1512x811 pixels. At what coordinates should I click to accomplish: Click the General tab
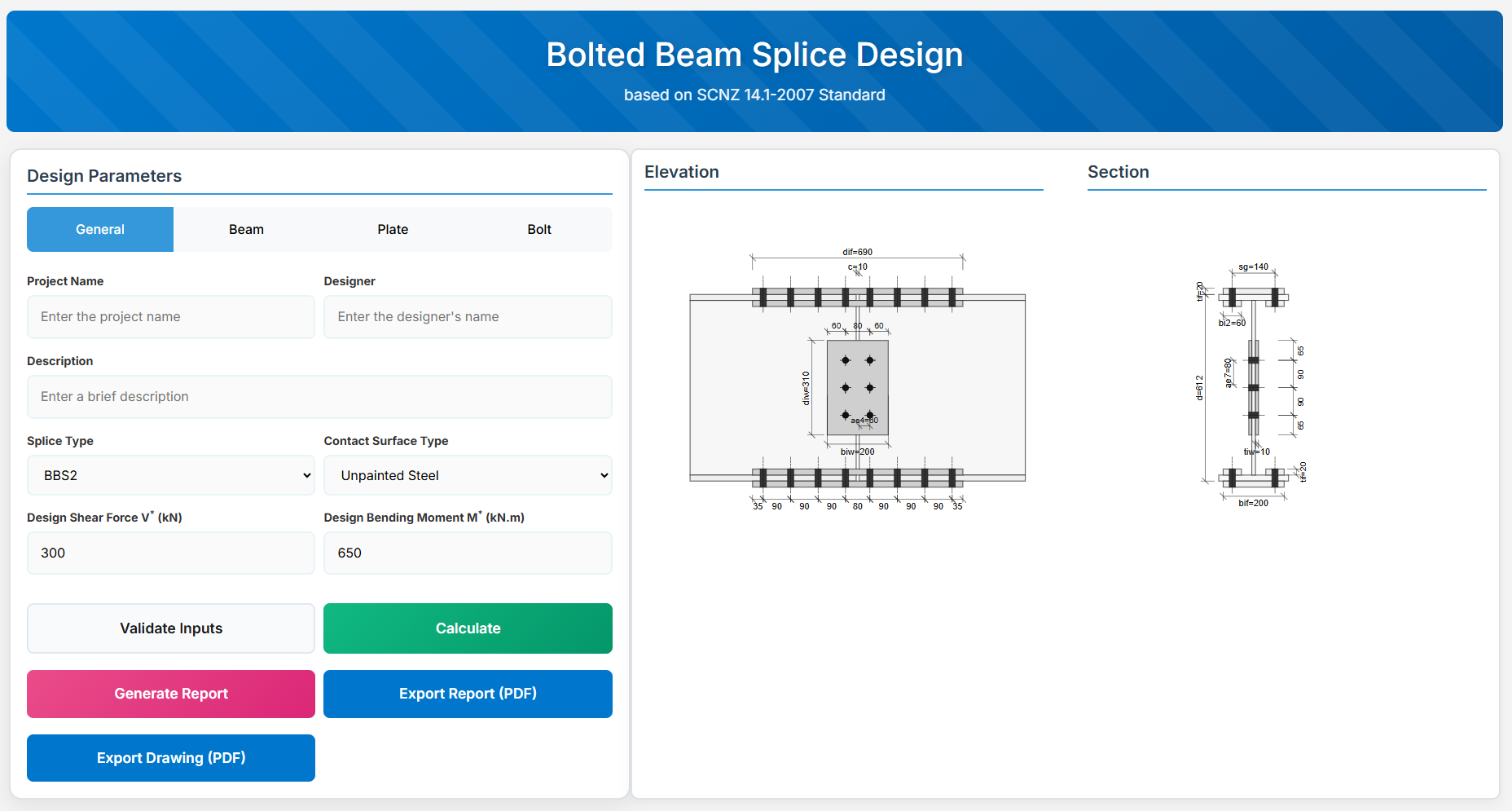pyautogui.click(x=100, y=230)
